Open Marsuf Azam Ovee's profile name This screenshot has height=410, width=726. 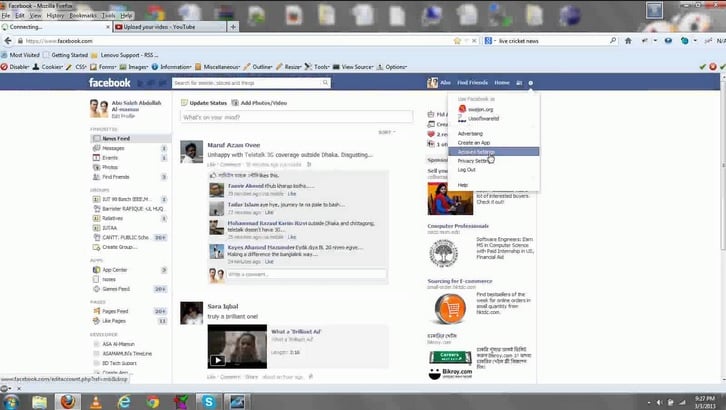[234, 145]
